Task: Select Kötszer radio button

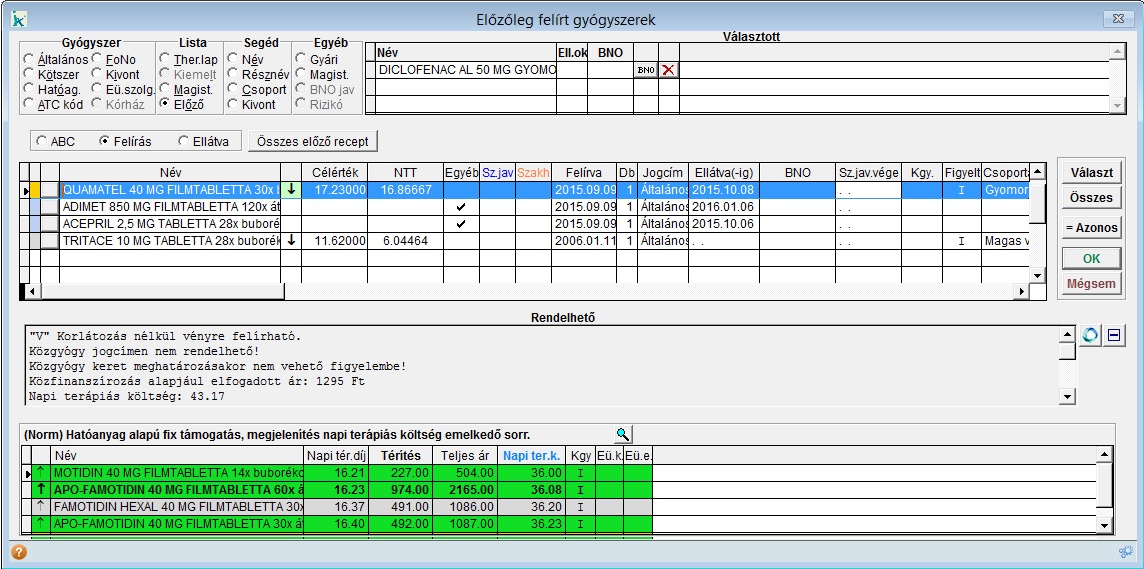Action: click(x=28, y=74)
